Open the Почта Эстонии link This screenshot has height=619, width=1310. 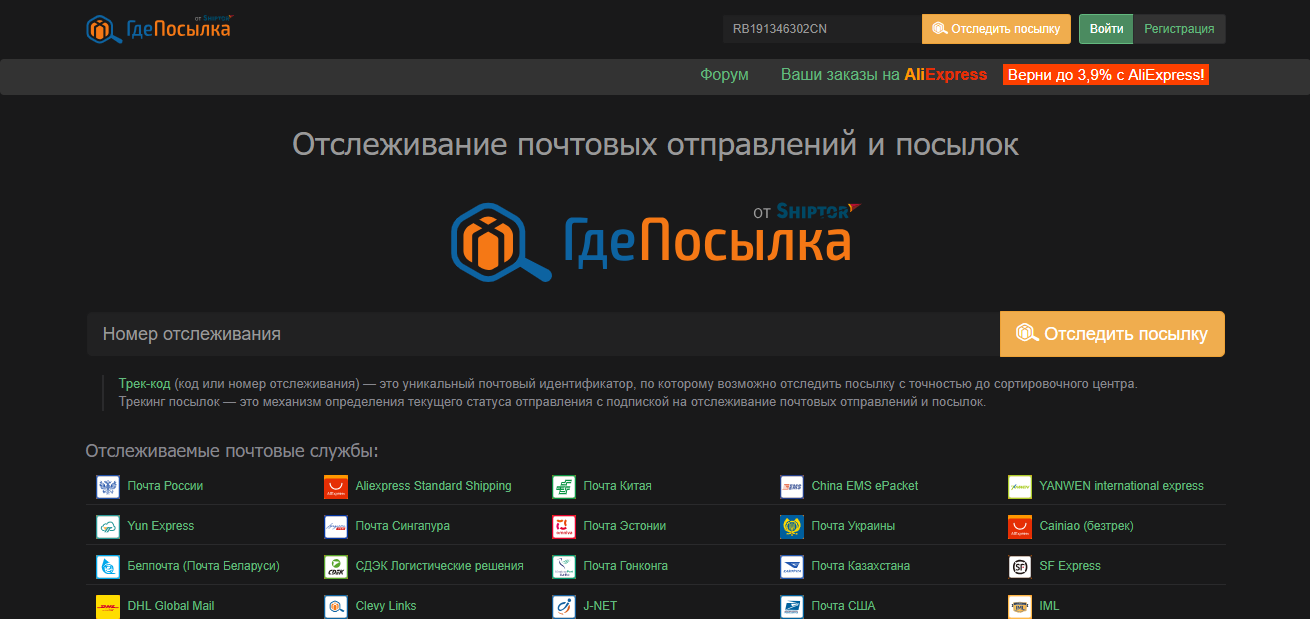[x=625, y=526]
